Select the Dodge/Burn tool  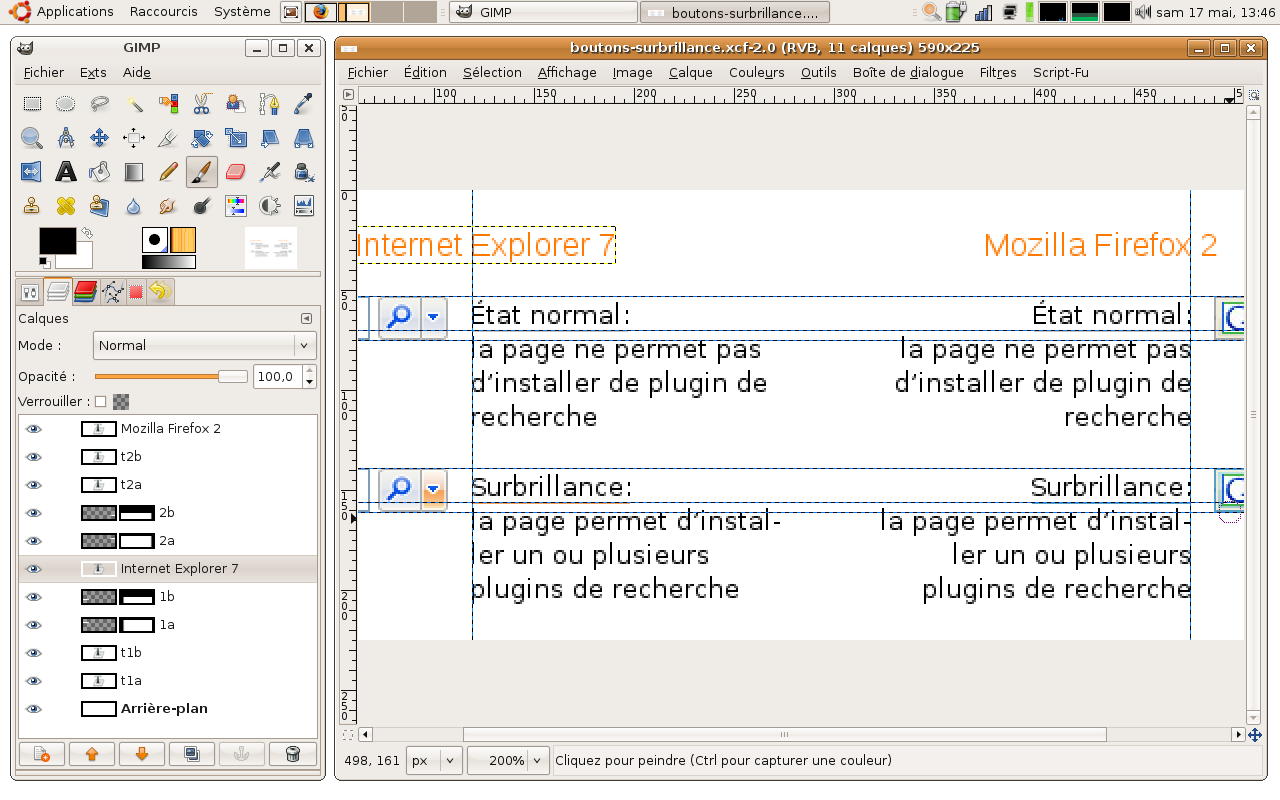coord(202,206)
